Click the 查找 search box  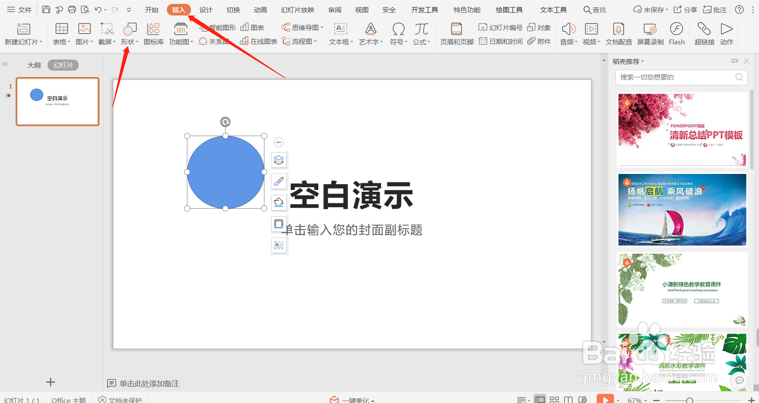pos(595,10)
